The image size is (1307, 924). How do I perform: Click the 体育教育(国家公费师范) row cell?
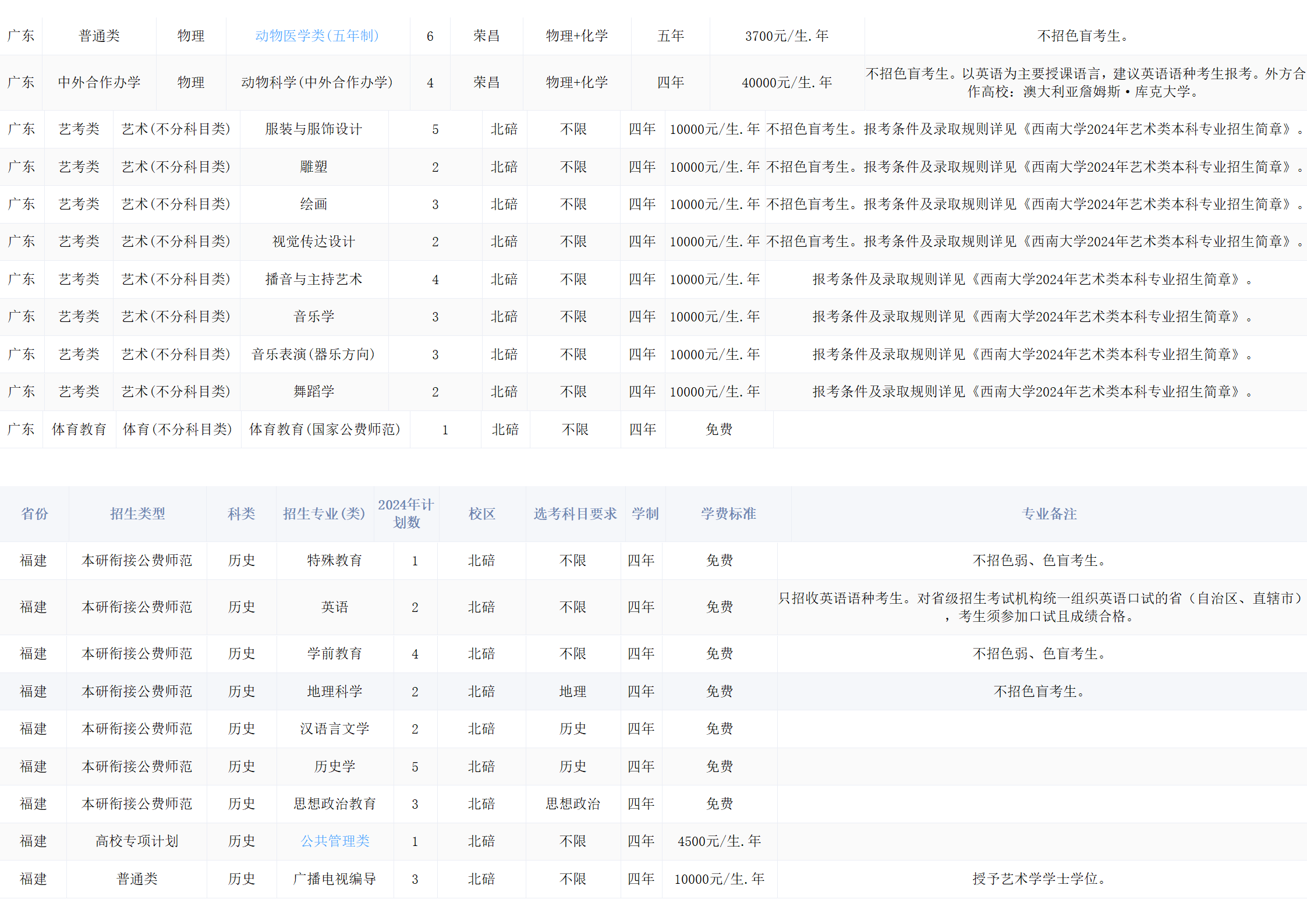click(324, 430)
